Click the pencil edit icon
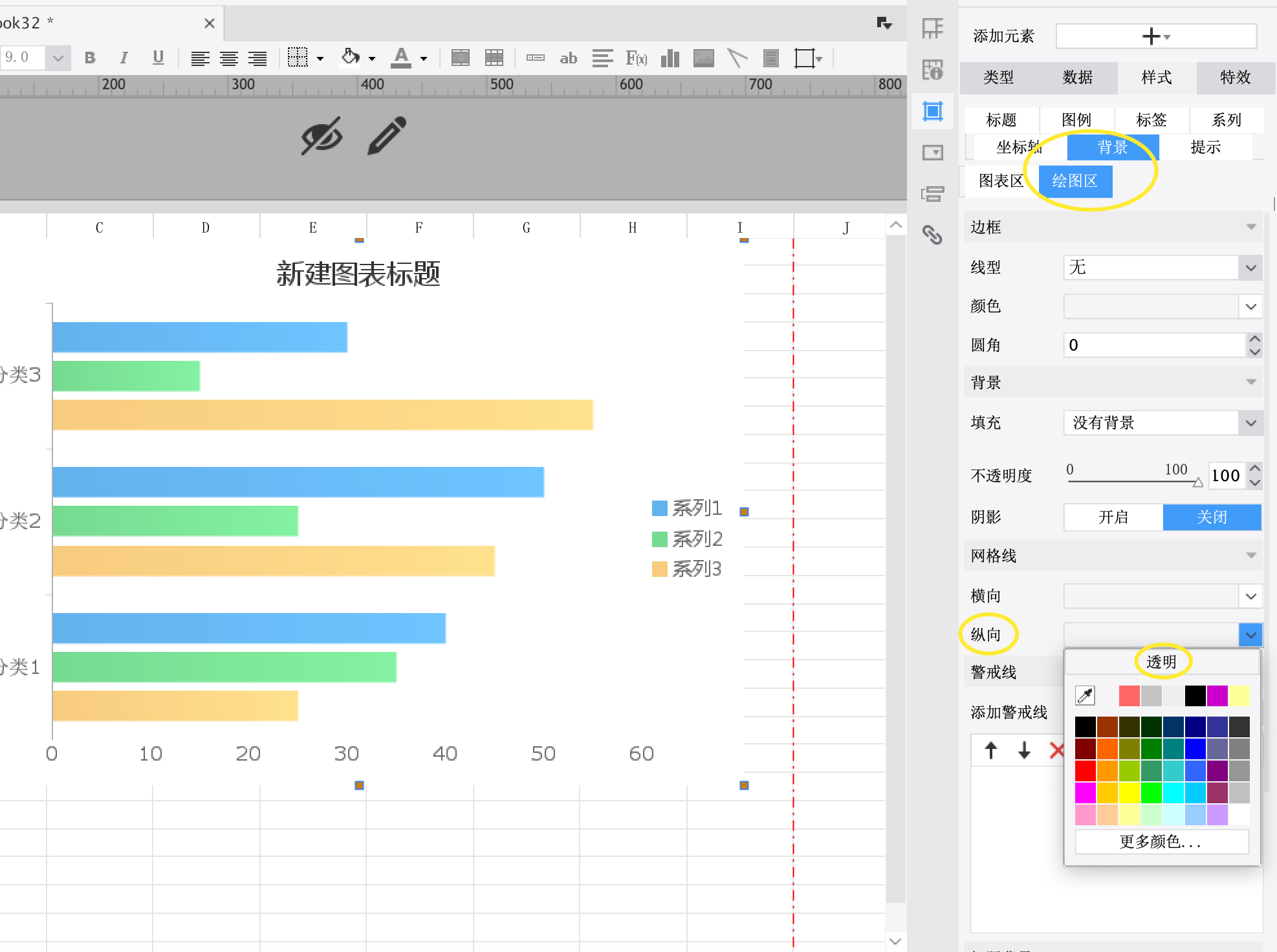 point(387,136)
